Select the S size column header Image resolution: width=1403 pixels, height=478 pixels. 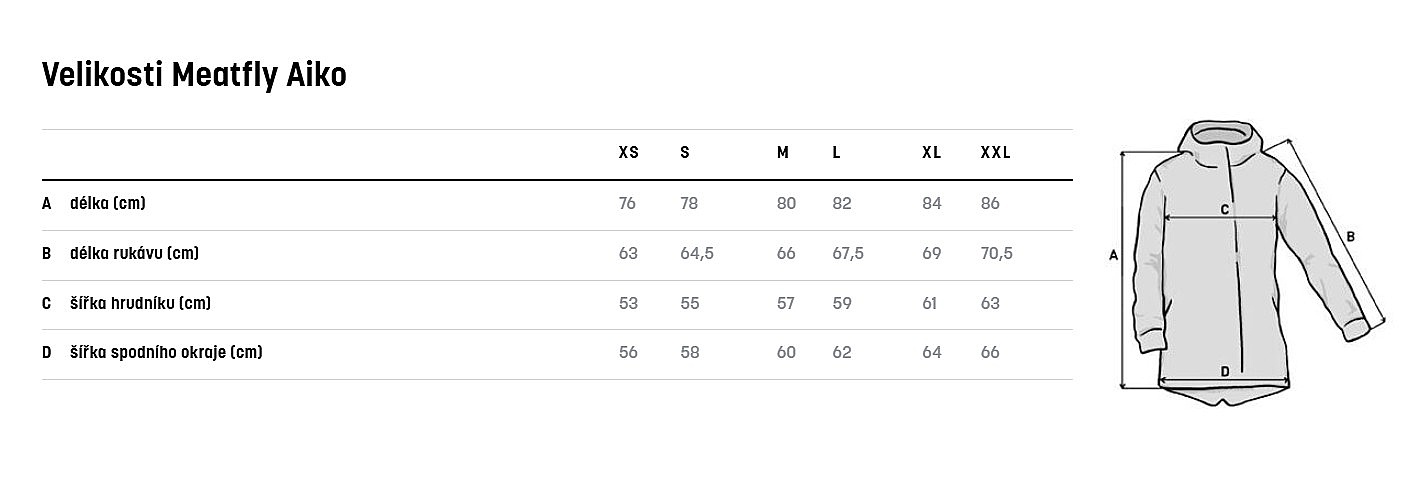685,153
